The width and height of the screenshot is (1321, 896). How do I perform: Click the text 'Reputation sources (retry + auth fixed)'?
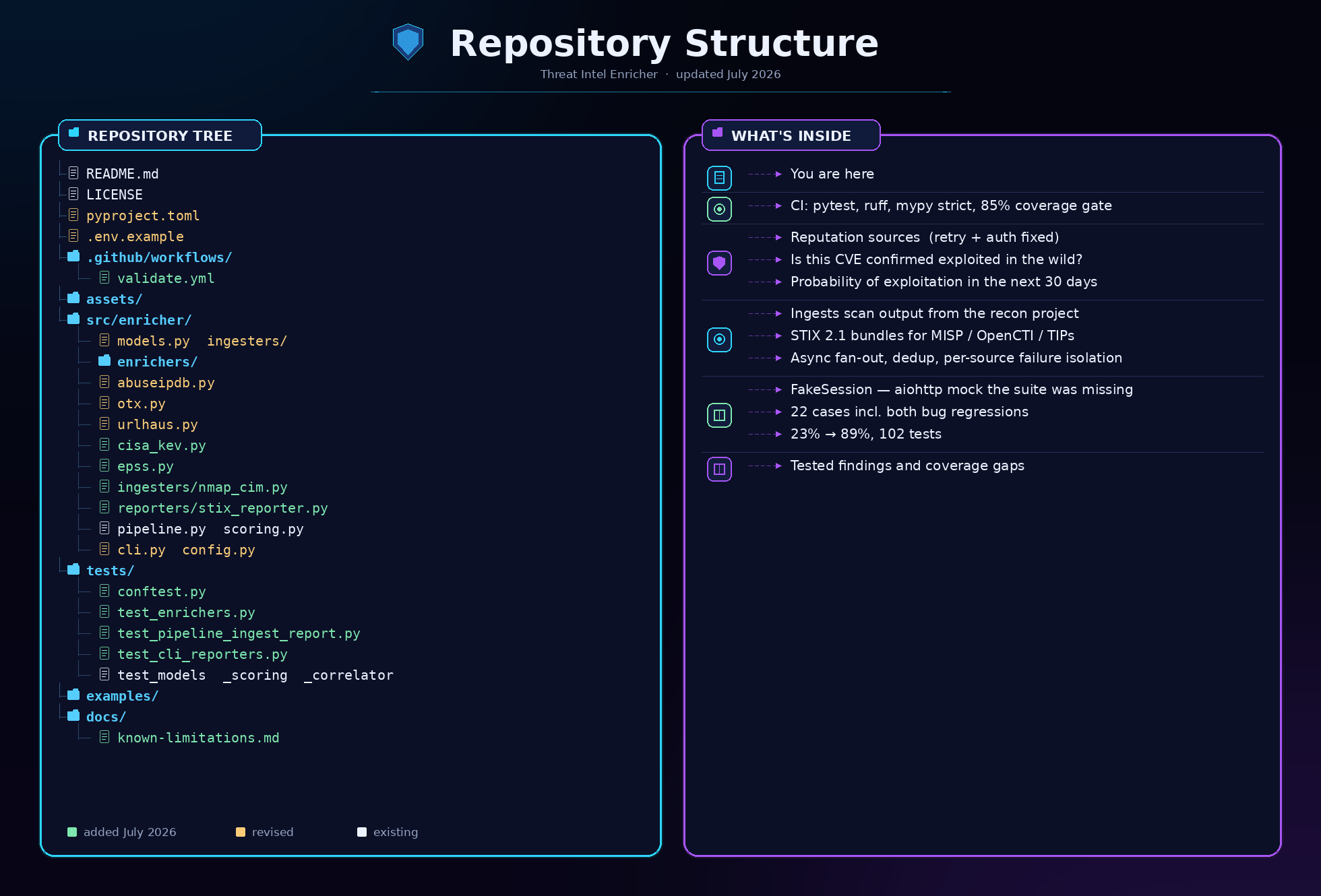coord(925,237)
